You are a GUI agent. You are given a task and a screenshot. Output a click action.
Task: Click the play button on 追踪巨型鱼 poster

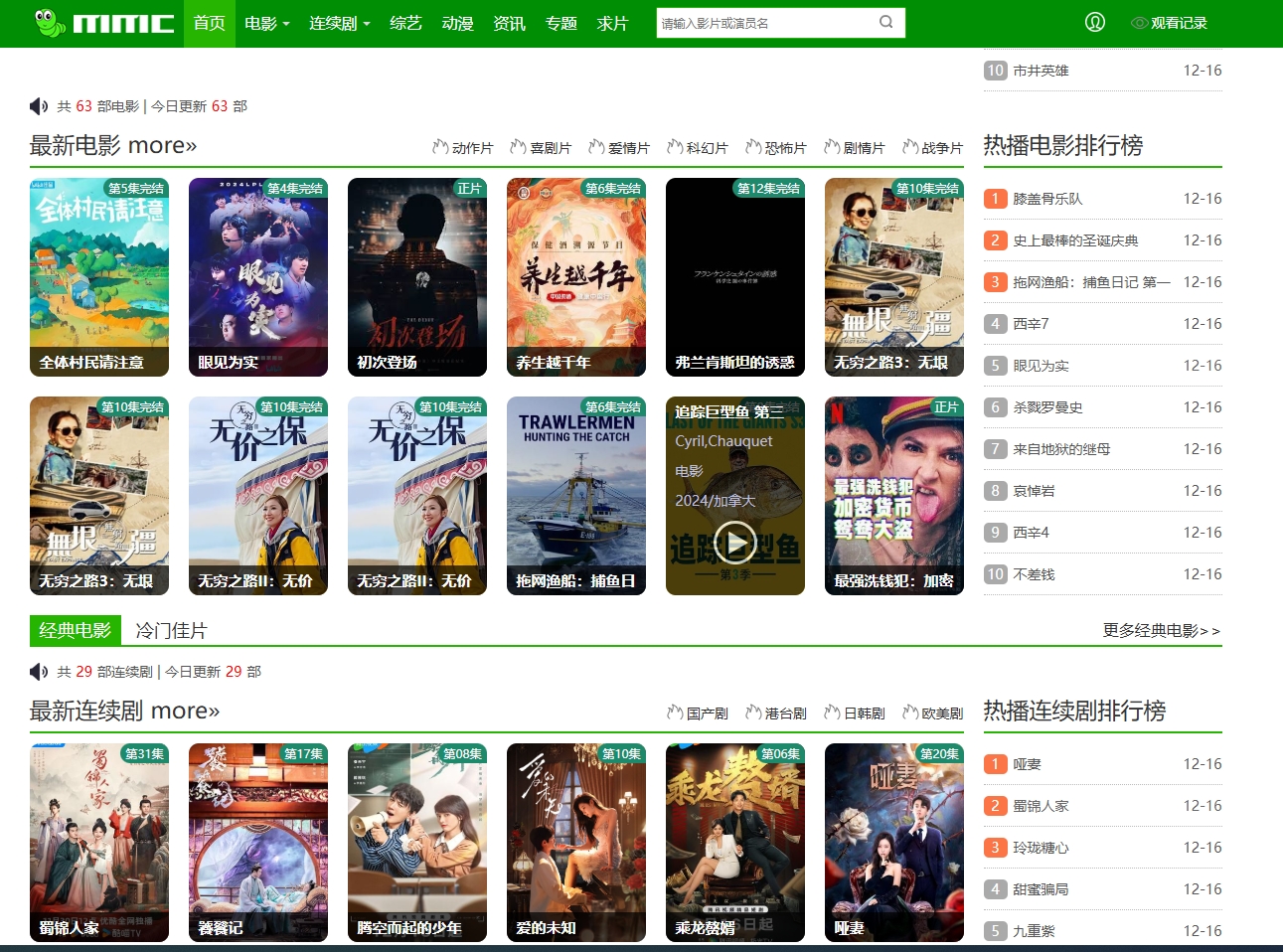click(x=735, y=542)
